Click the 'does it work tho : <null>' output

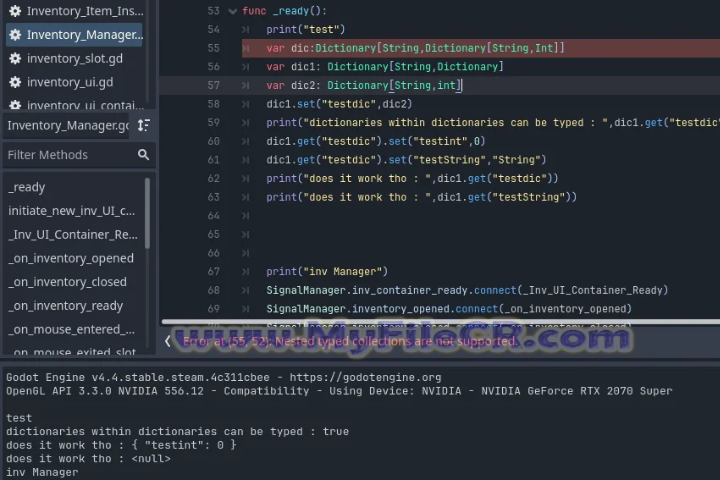coord(88,459)
